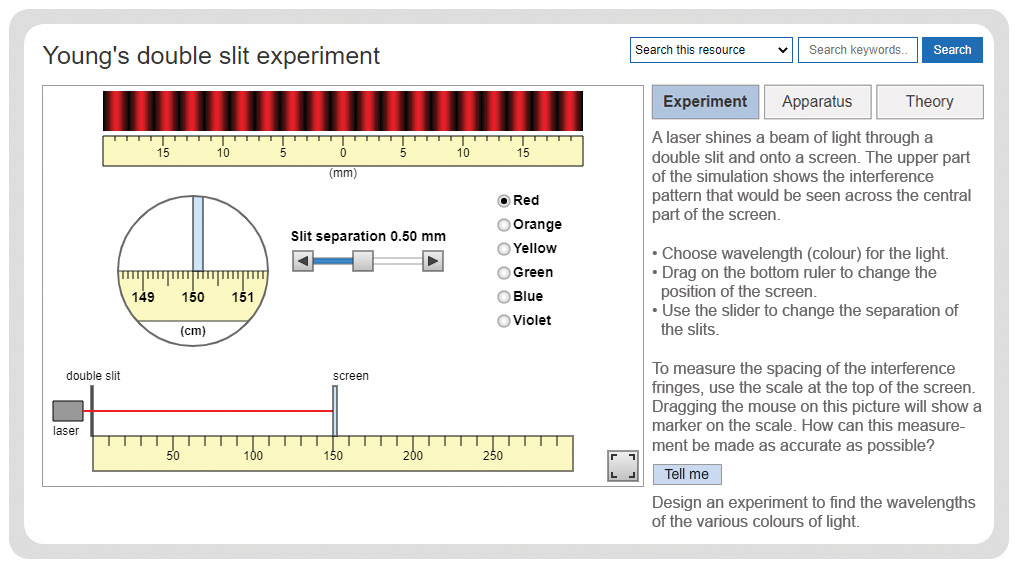The image size is (1018, 566).
Task: Click the red interference fringe pattern
Action: [x=343, y=111]
